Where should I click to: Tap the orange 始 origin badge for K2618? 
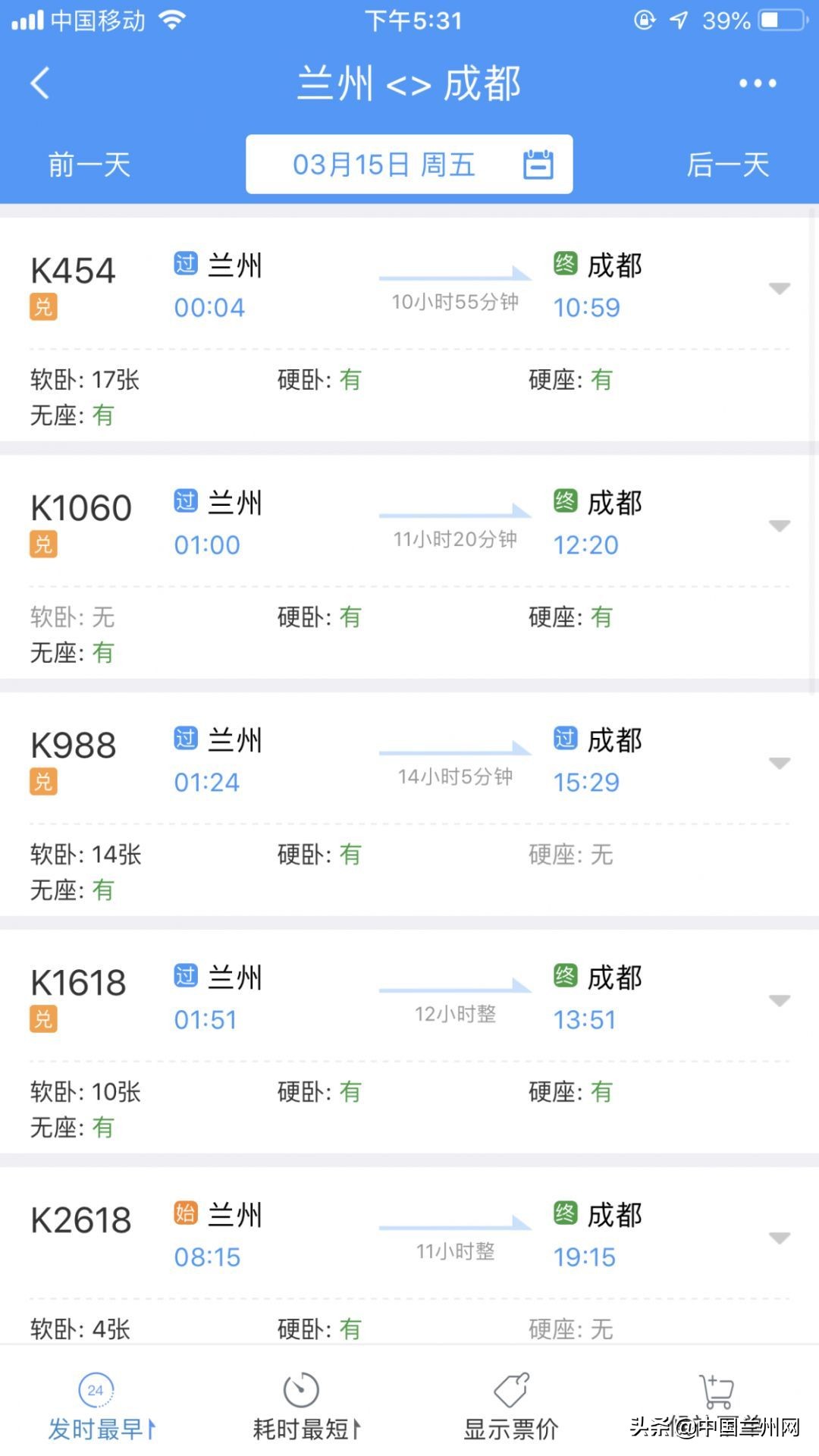coord(185,1213)
